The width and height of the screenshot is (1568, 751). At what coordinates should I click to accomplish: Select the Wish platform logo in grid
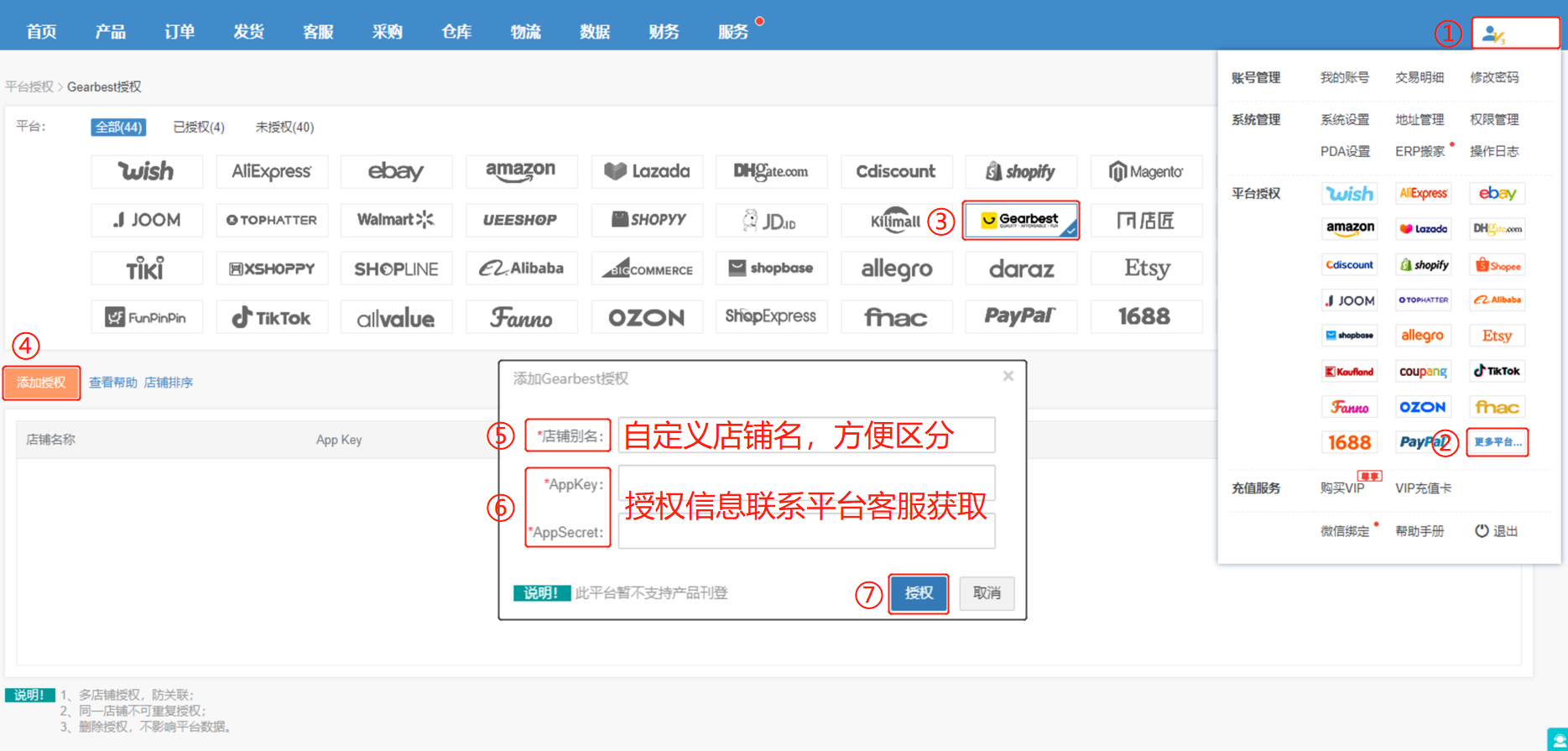point(147,171)
